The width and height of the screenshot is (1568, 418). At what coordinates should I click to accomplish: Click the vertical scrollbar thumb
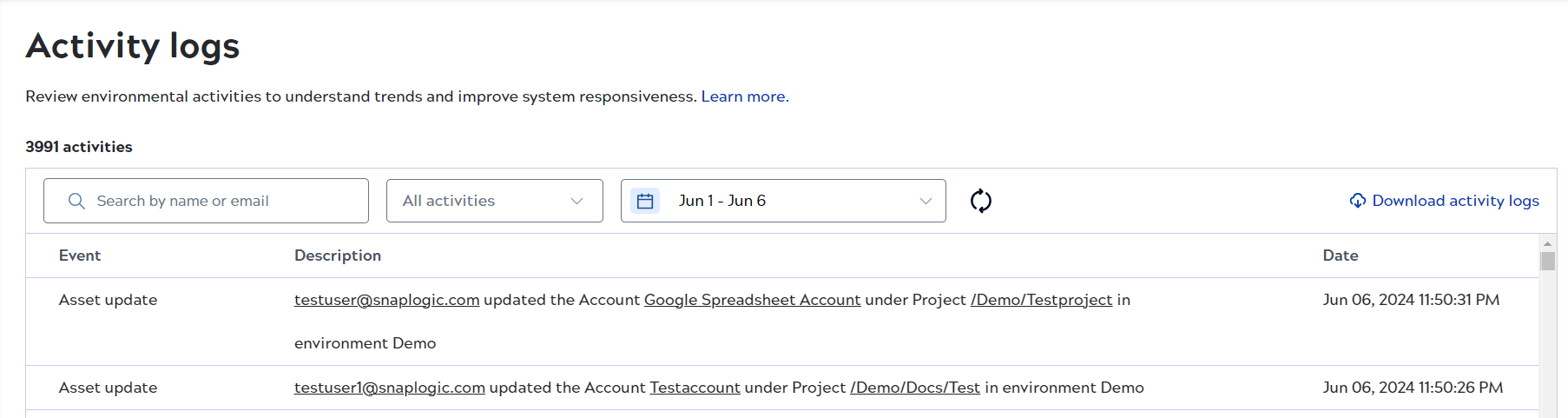click(1547, 262)
